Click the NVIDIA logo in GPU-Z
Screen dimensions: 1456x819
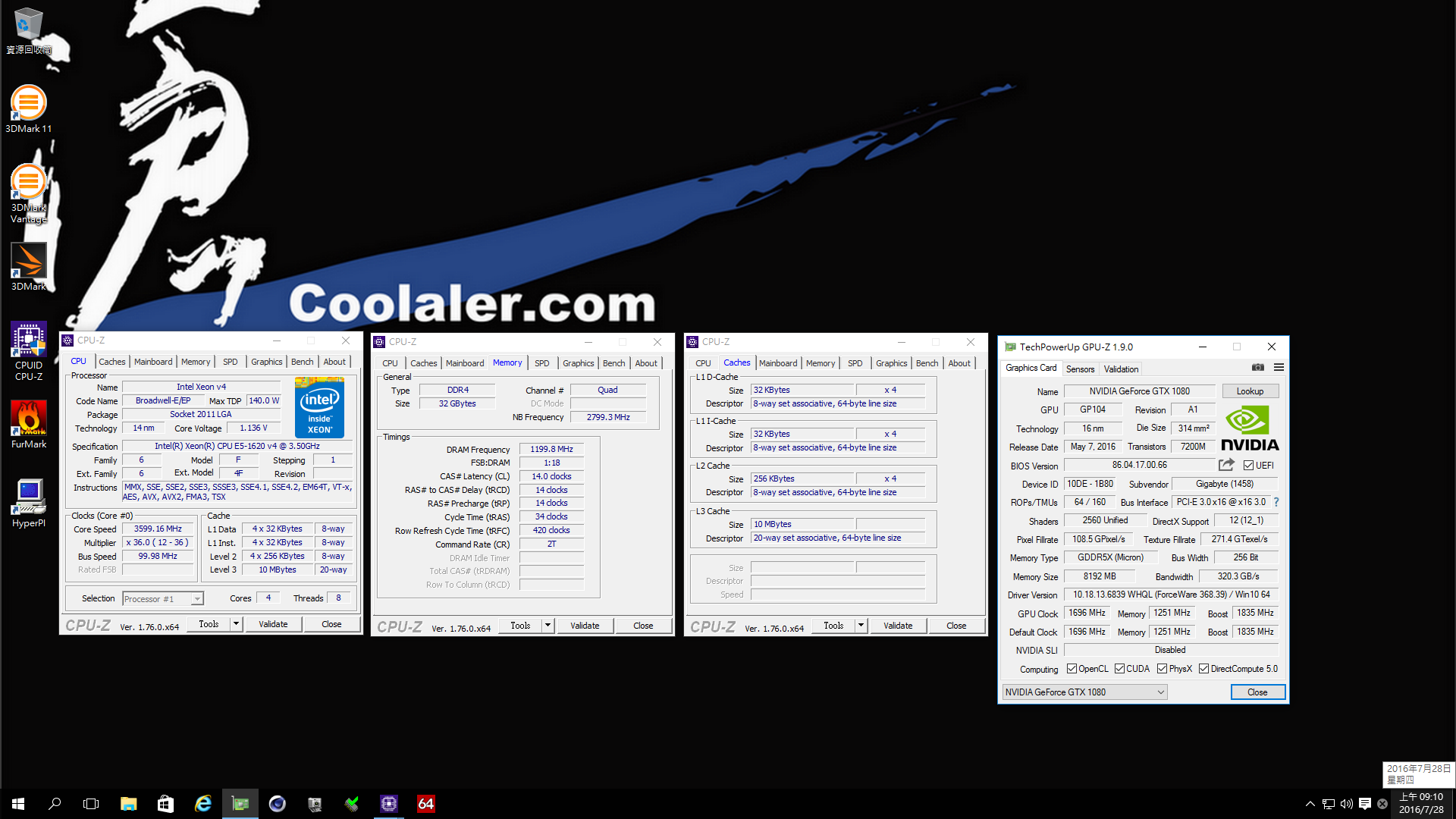[x=1250, y=428]
